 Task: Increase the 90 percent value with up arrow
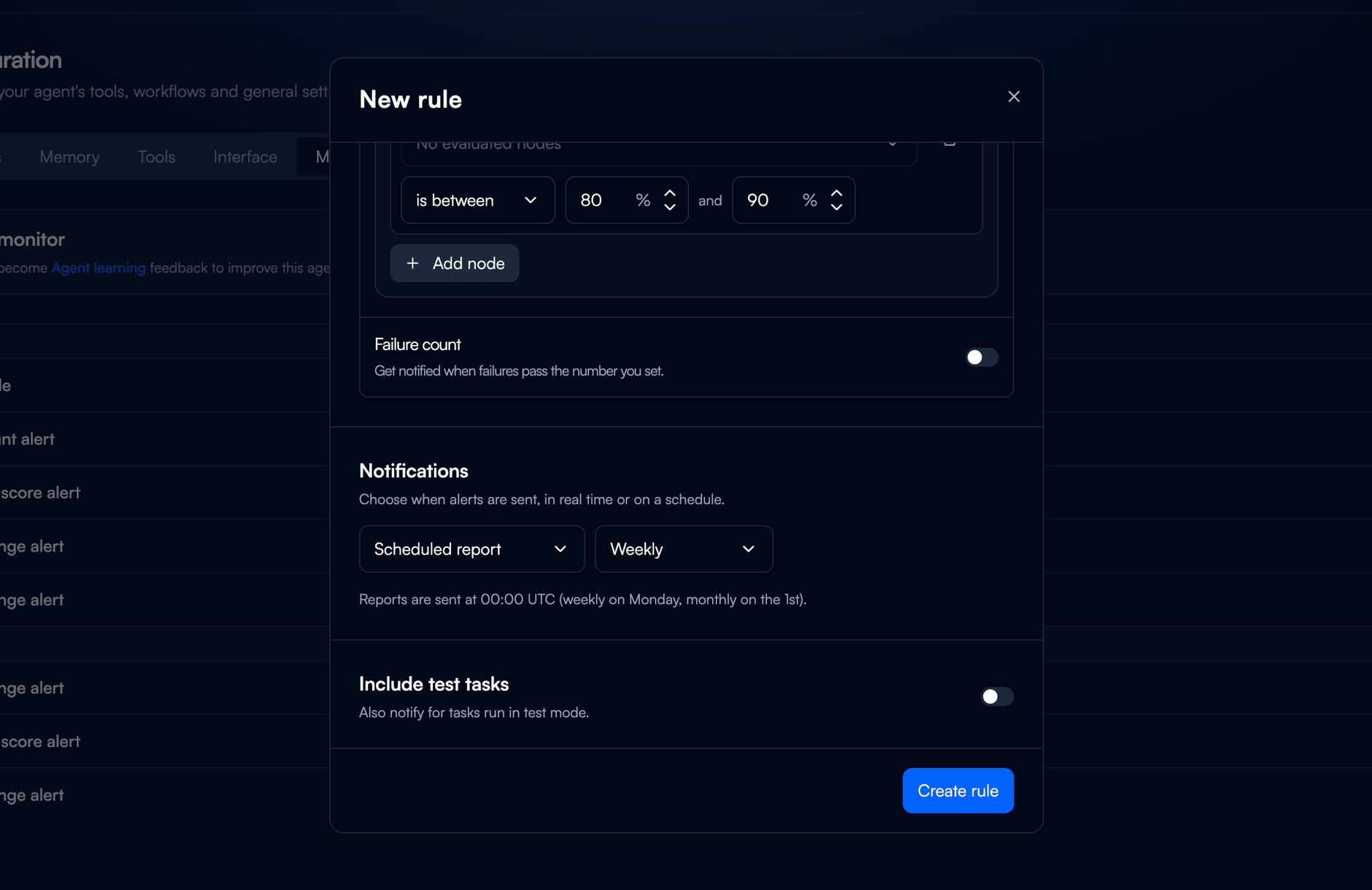[x=837, y=193]
